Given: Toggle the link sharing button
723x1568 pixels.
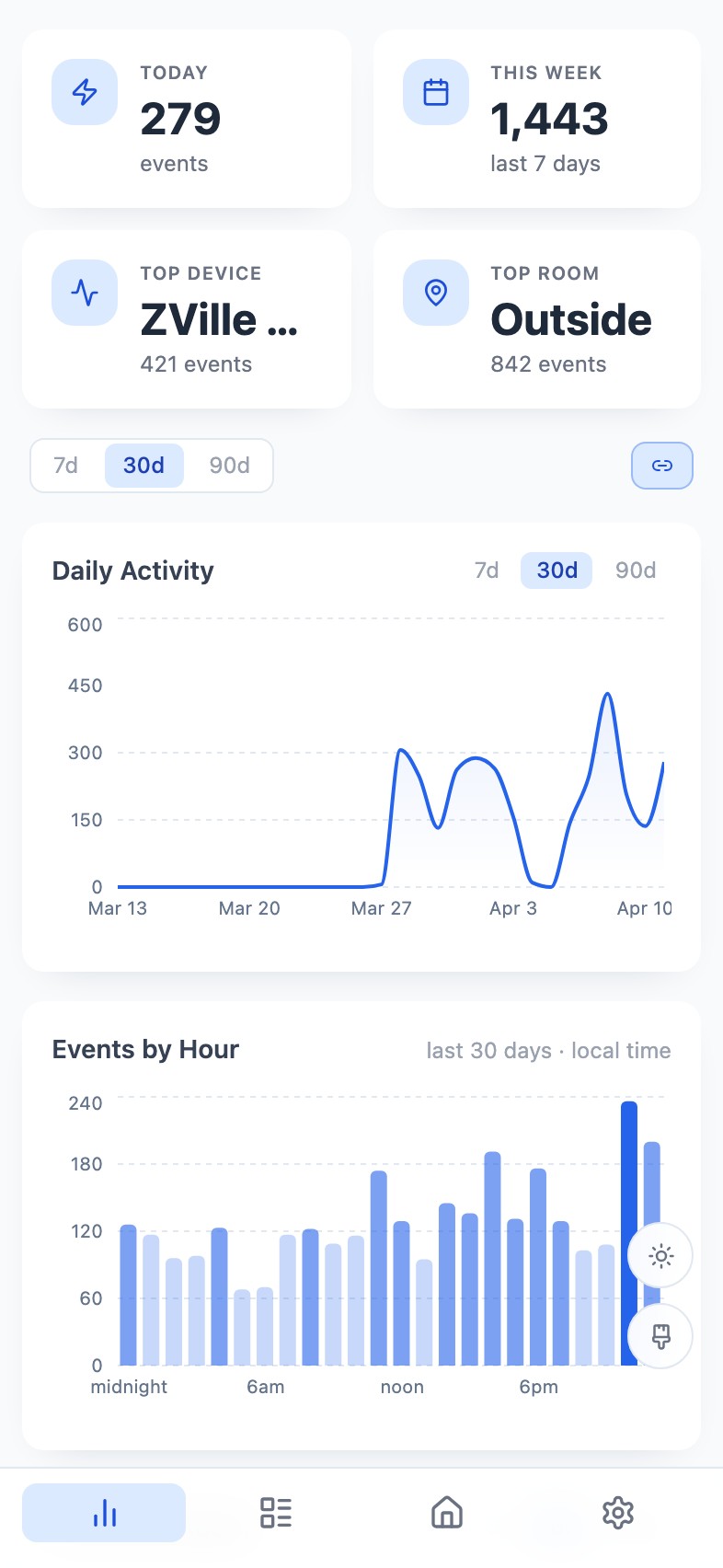Looking at the screenshot, I should coord(662,466).
